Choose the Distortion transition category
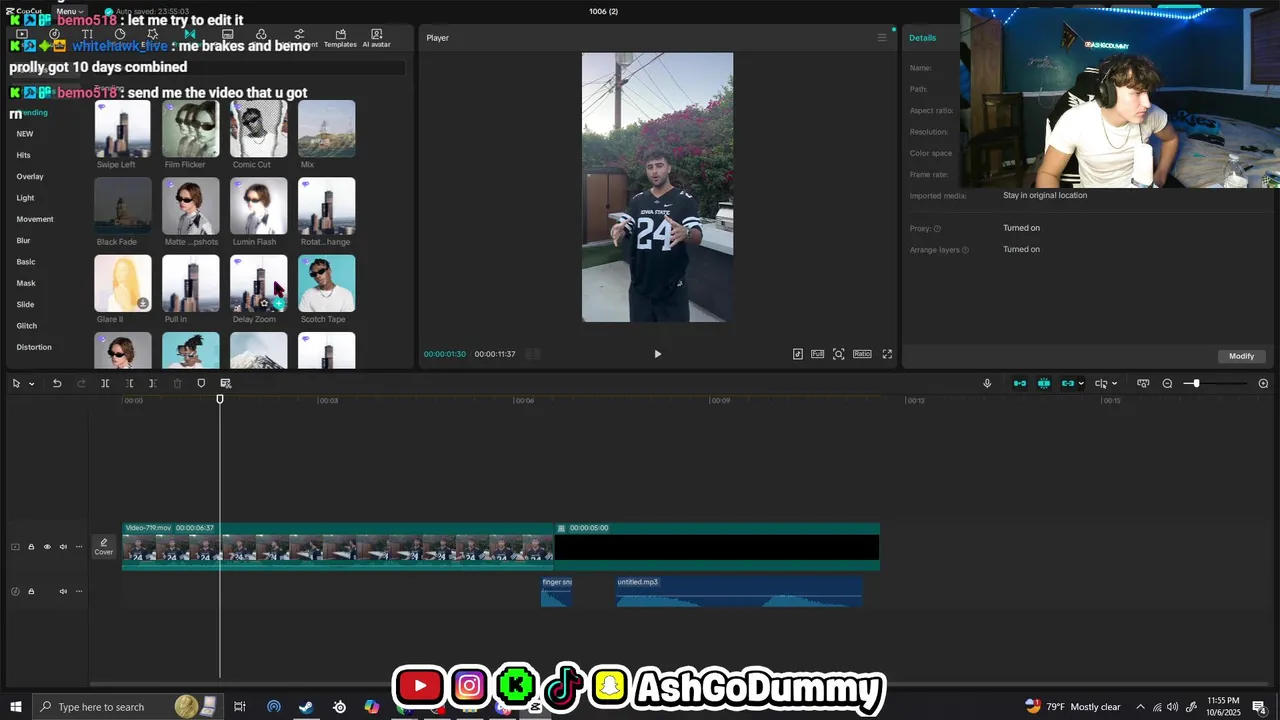Image resolution: width=1280 pixels, height=720 pixels. click(34, 347)
